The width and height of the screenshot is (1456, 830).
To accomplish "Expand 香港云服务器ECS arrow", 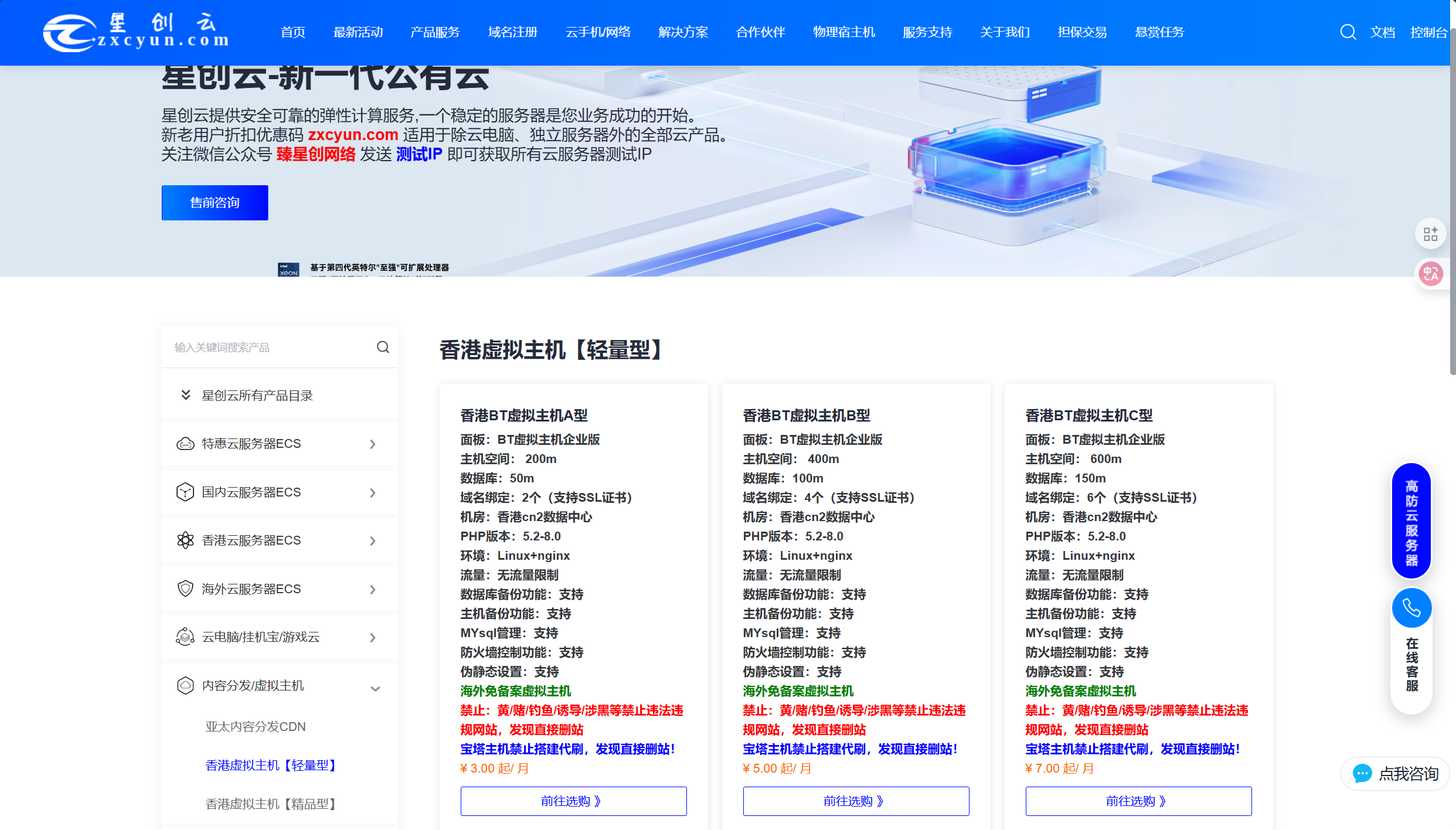I will coord(373,541).
